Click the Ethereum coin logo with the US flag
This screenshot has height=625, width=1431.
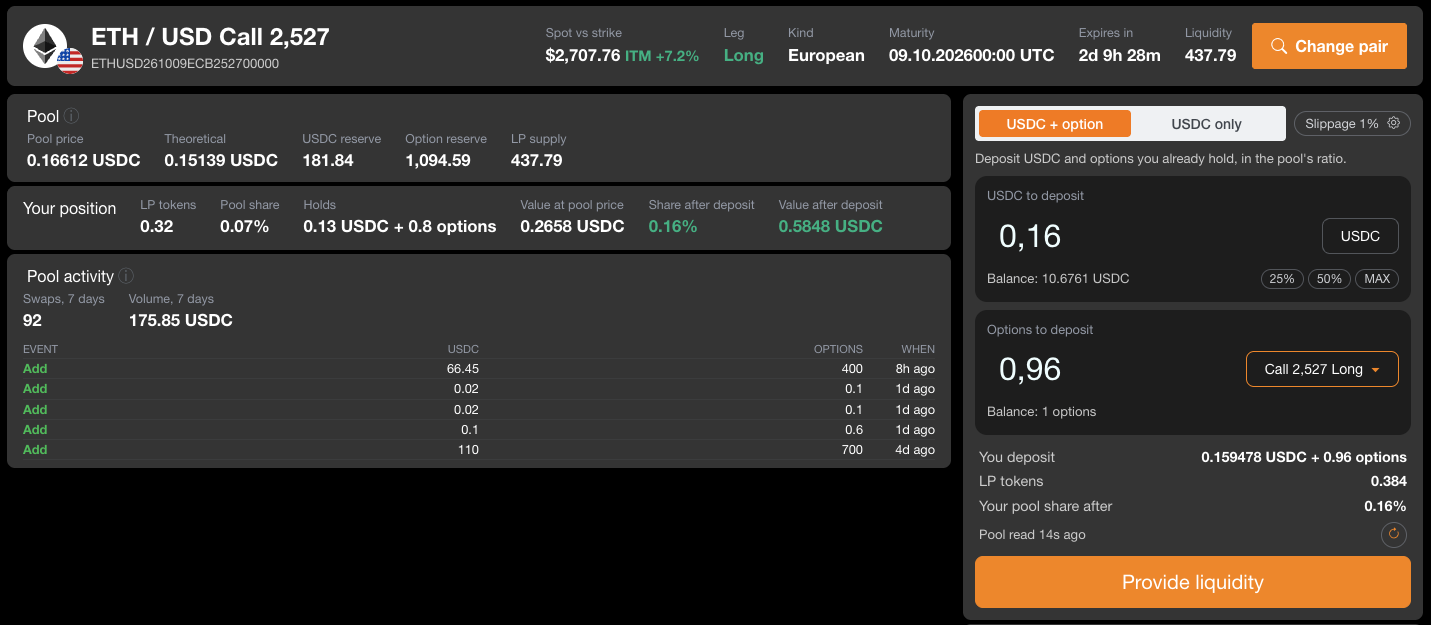pos(52,48)
